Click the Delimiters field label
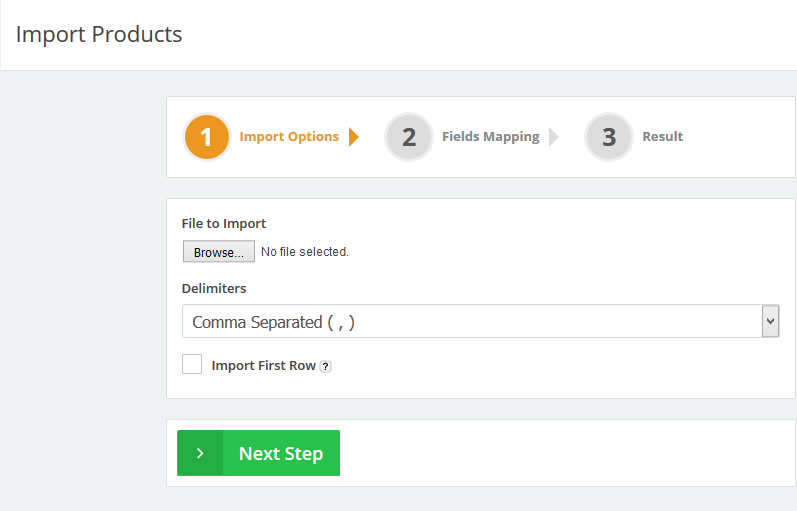Viewport: 797px width, 511px height. point(214,288)
